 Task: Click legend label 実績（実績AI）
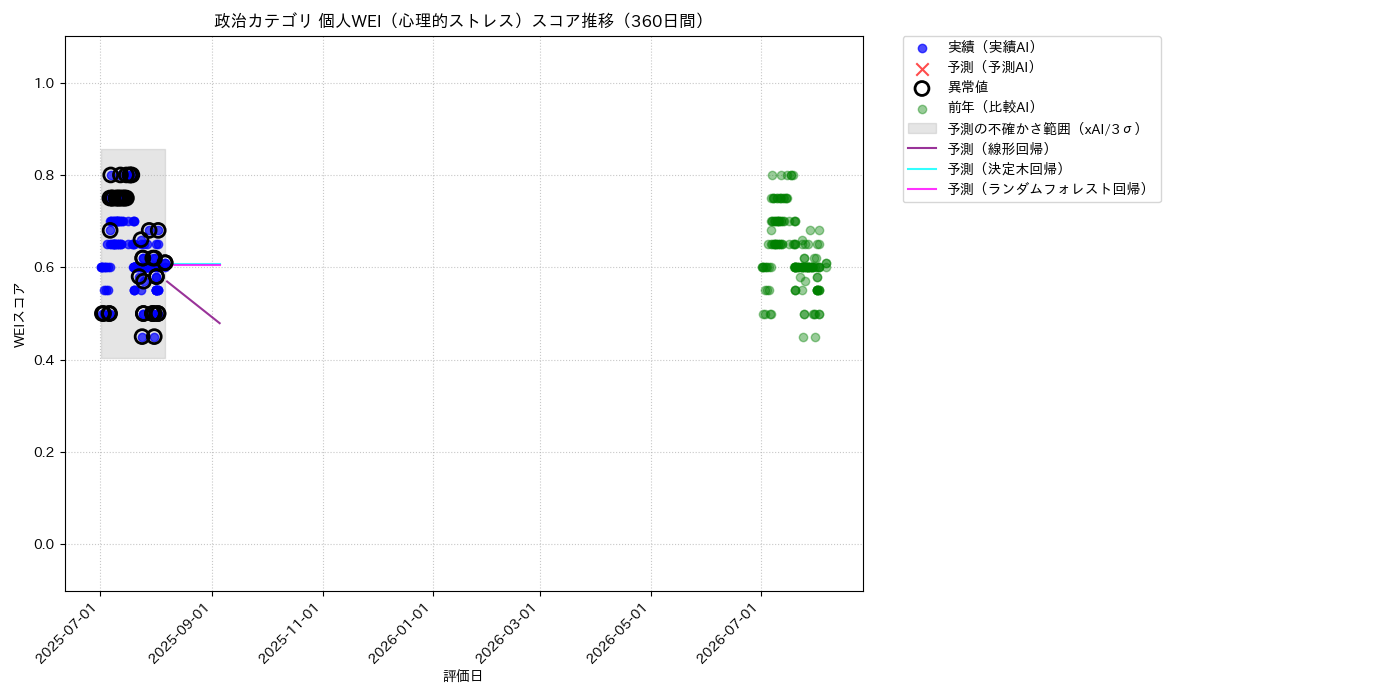click(992, 47)
